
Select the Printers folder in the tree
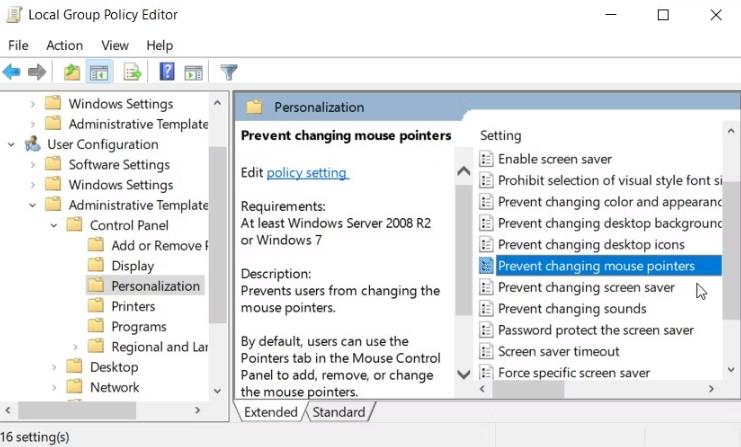[x=133, y=306]
